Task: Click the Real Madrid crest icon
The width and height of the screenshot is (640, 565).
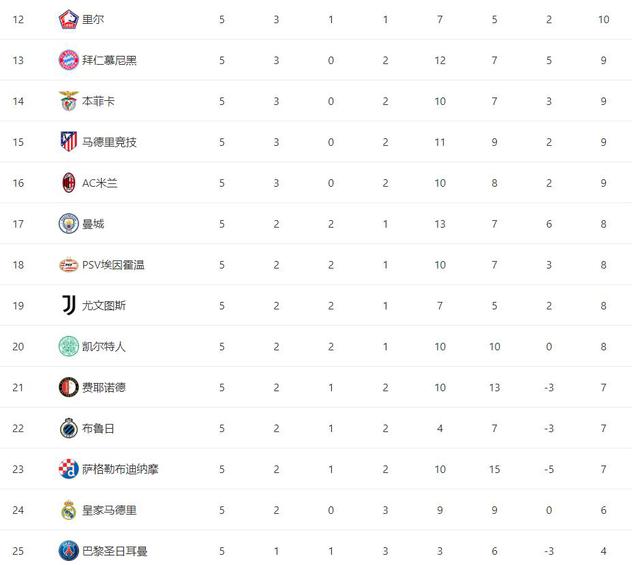Action: coord(68,510)
